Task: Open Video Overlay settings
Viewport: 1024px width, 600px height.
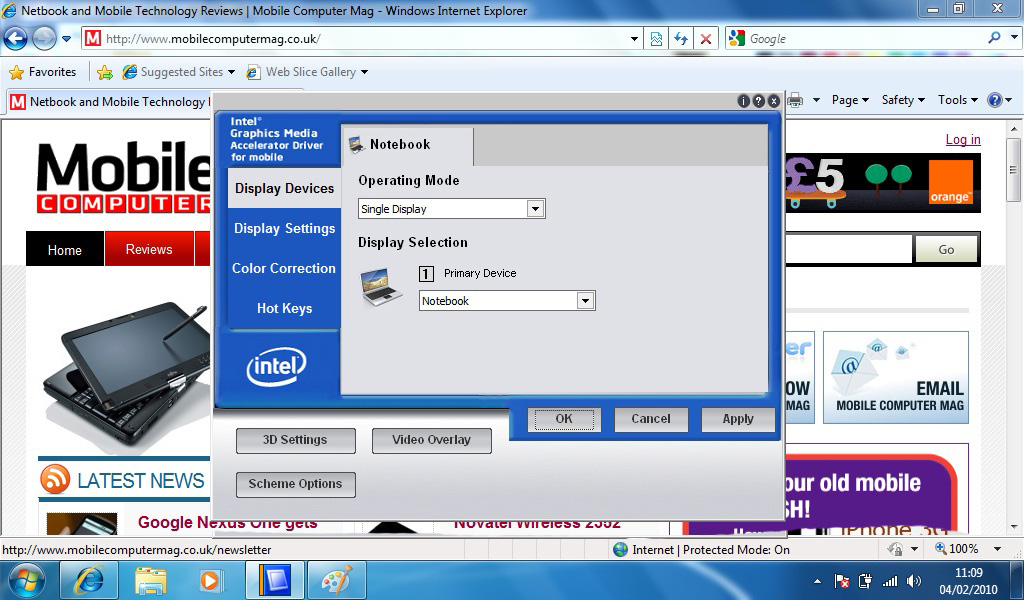Action: point(432,440)
